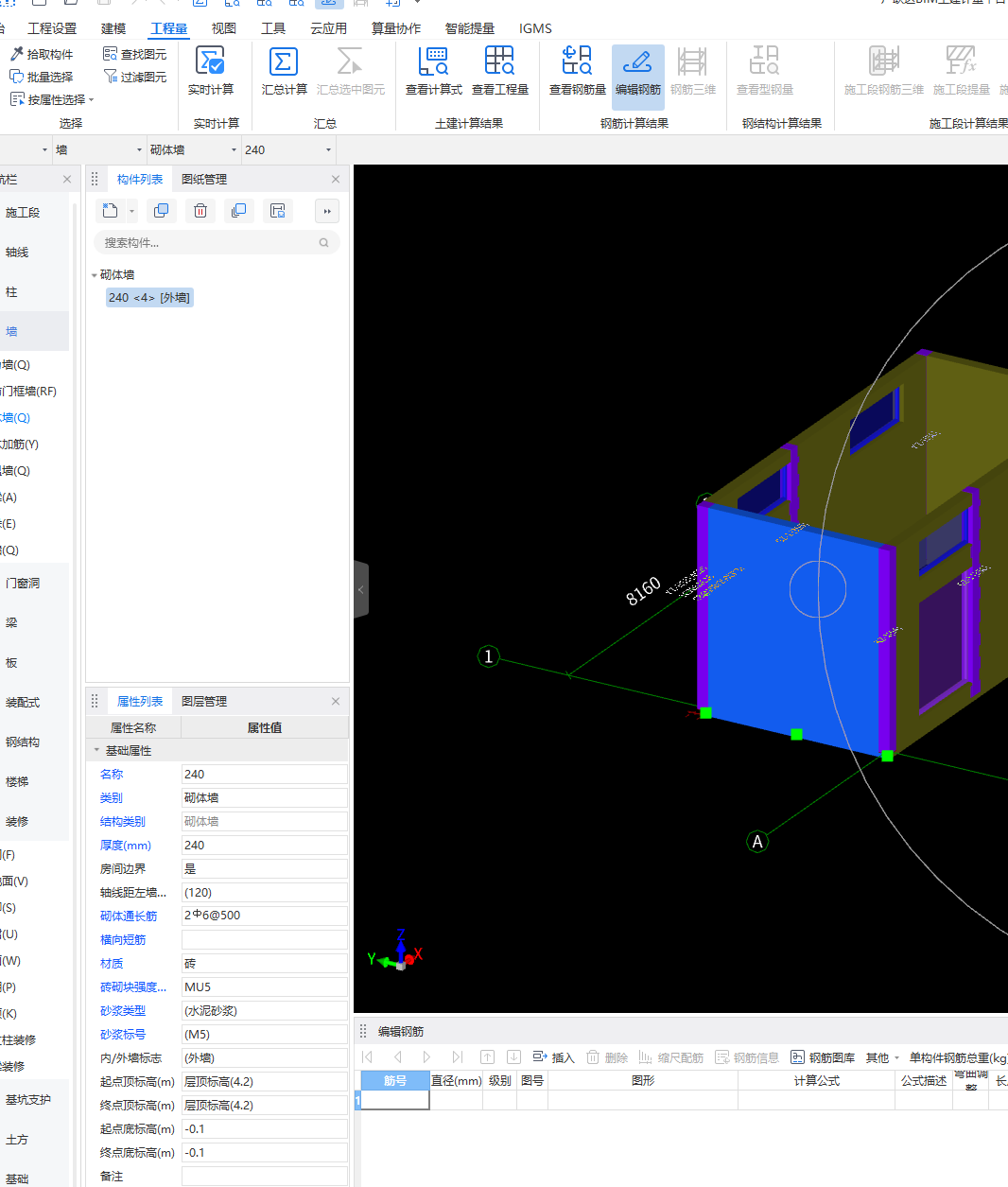Collapse the 砌体墙 tree node

[x=94, y=275]
